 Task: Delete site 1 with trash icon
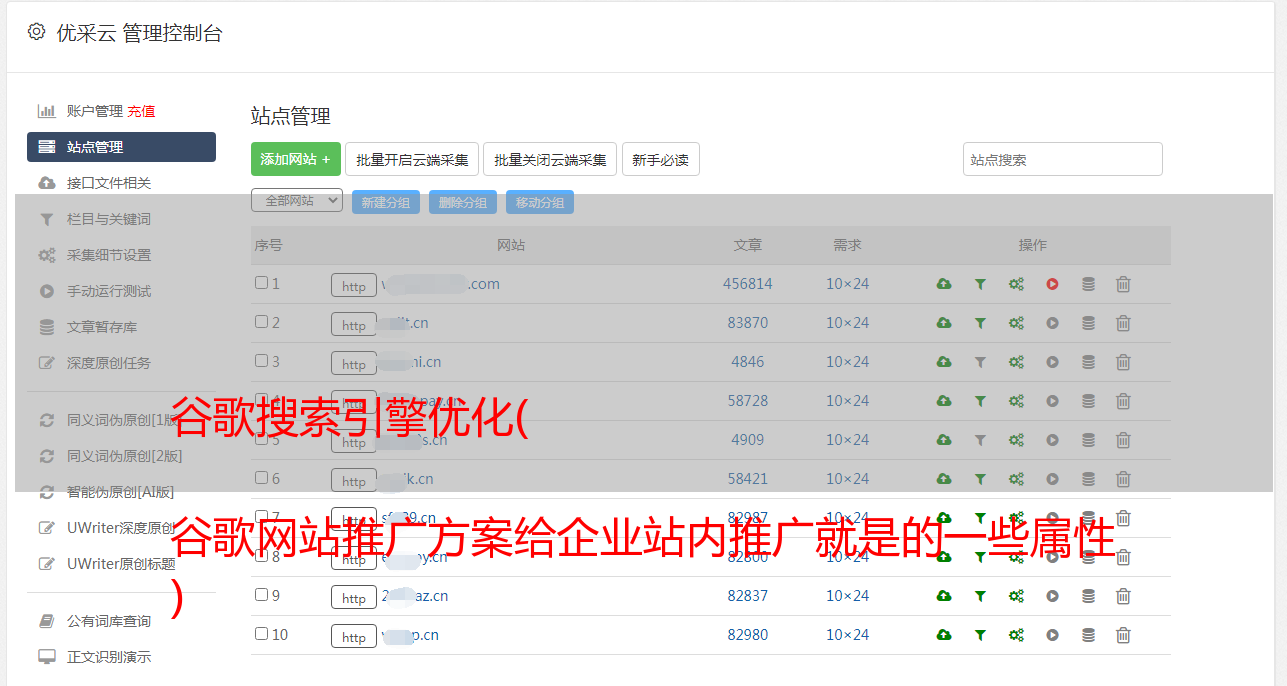point(1123,284)
